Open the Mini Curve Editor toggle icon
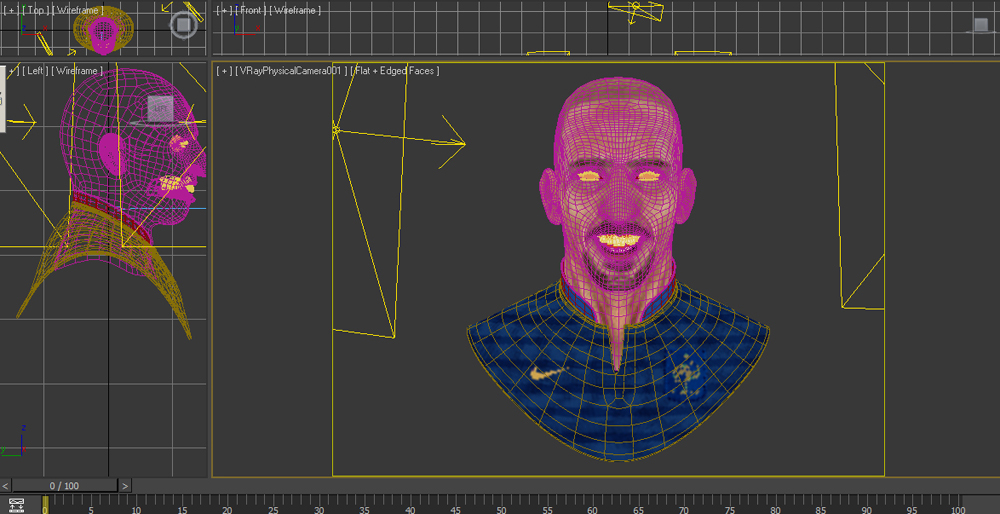The width and height of the screenshot is (1000, 514). tap(16, 504)
